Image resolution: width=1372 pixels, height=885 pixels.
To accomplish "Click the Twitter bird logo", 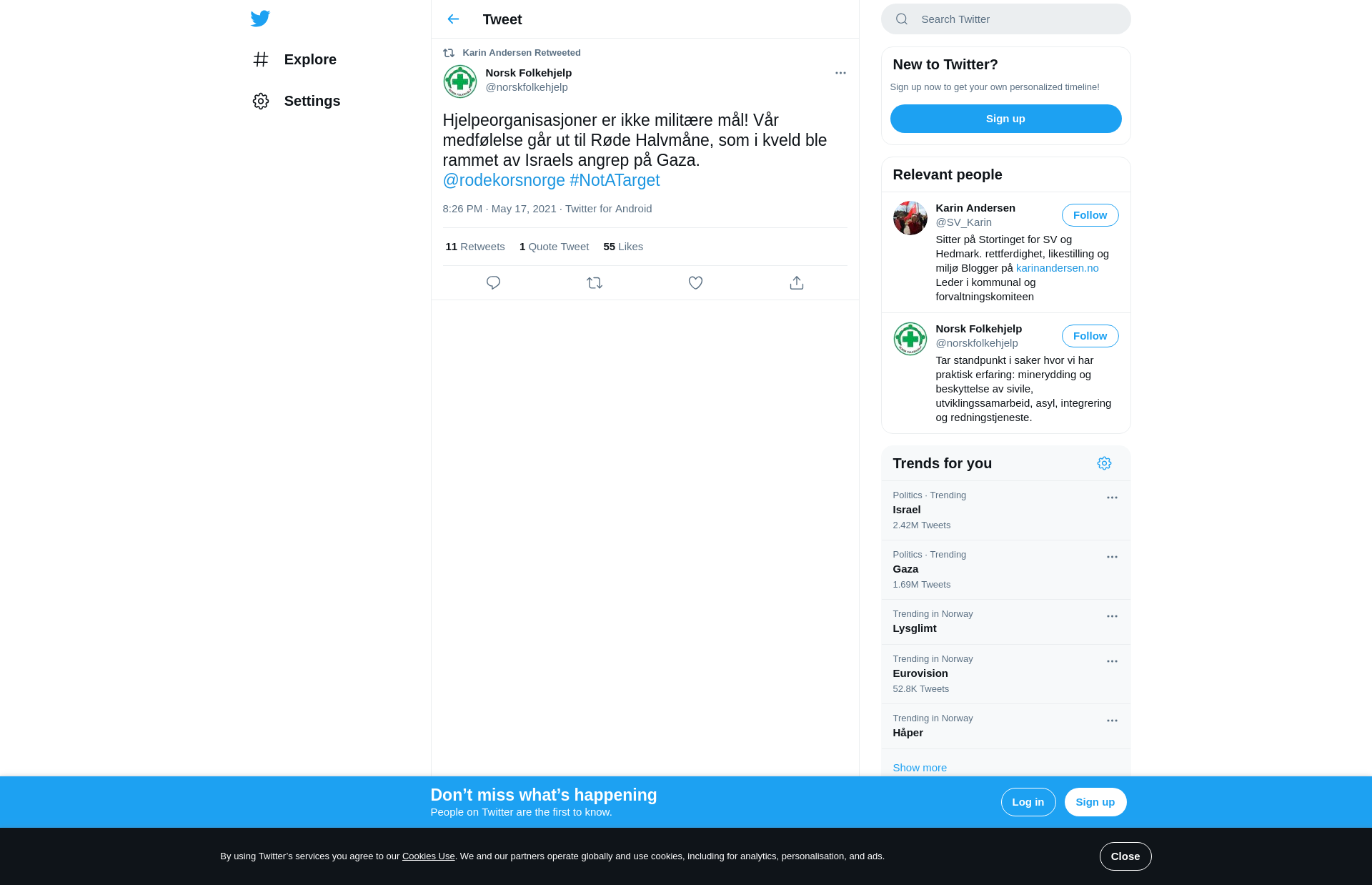I will coord(260,19).
